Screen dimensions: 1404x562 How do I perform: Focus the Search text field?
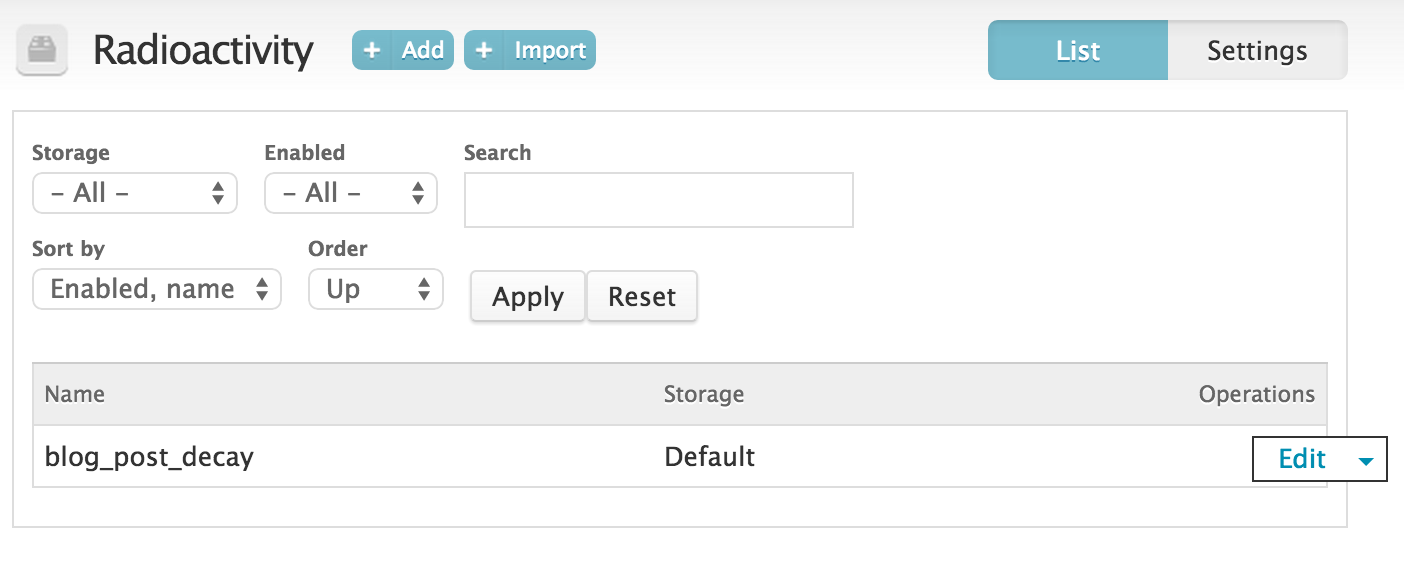click(x=659, y=200)
